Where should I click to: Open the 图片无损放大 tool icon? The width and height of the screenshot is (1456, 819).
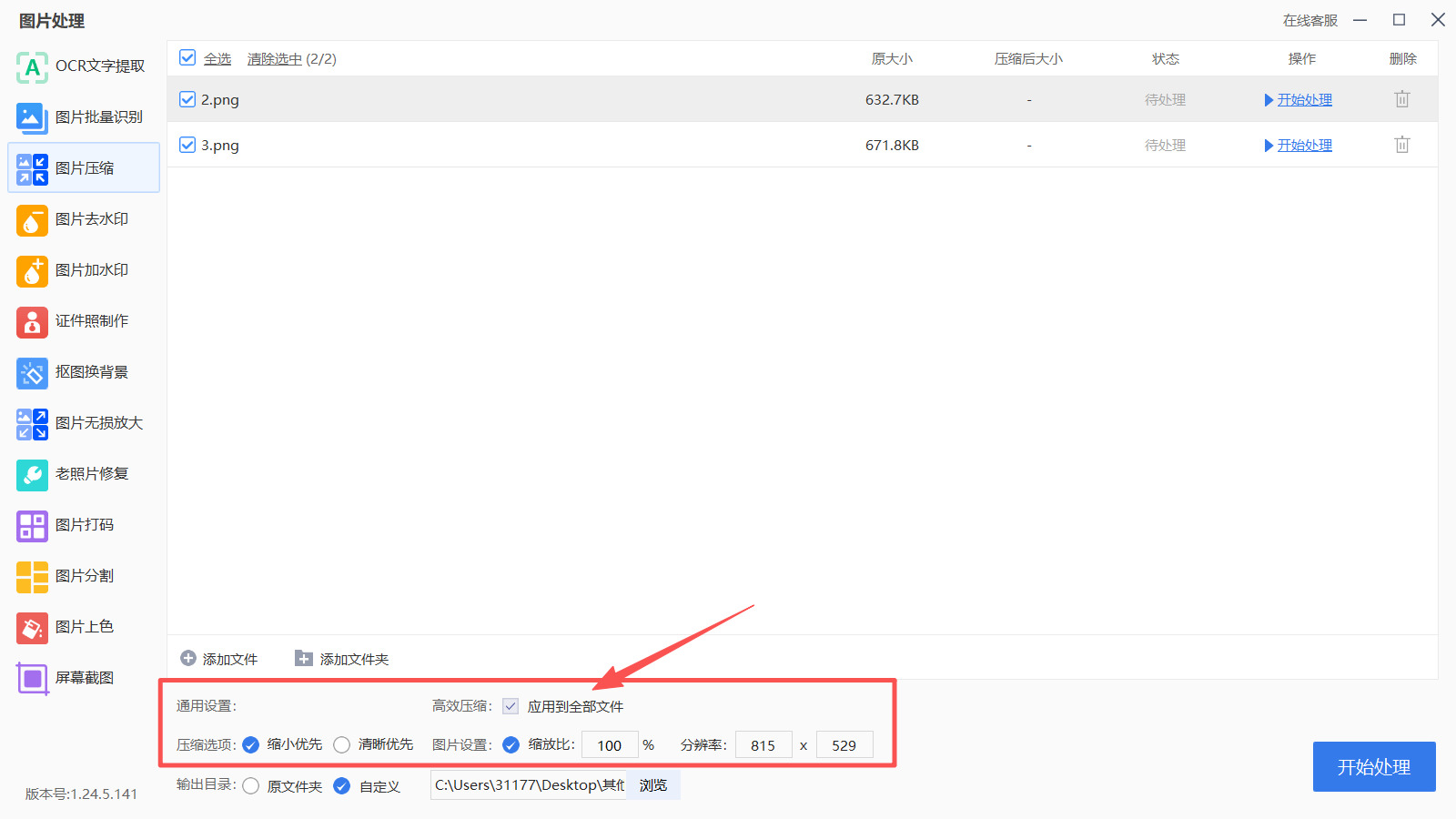(32, 423)
